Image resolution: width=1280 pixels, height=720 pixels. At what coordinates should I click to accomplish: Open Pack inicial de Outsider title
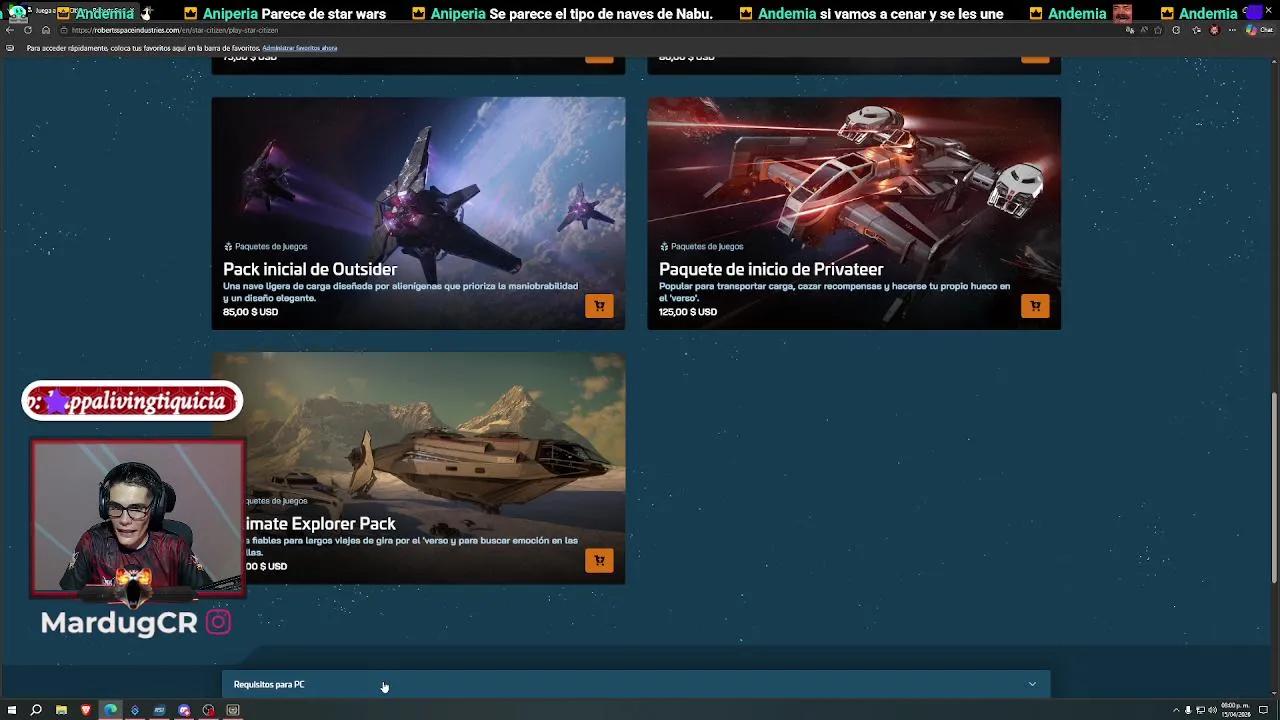click(310, 269)
